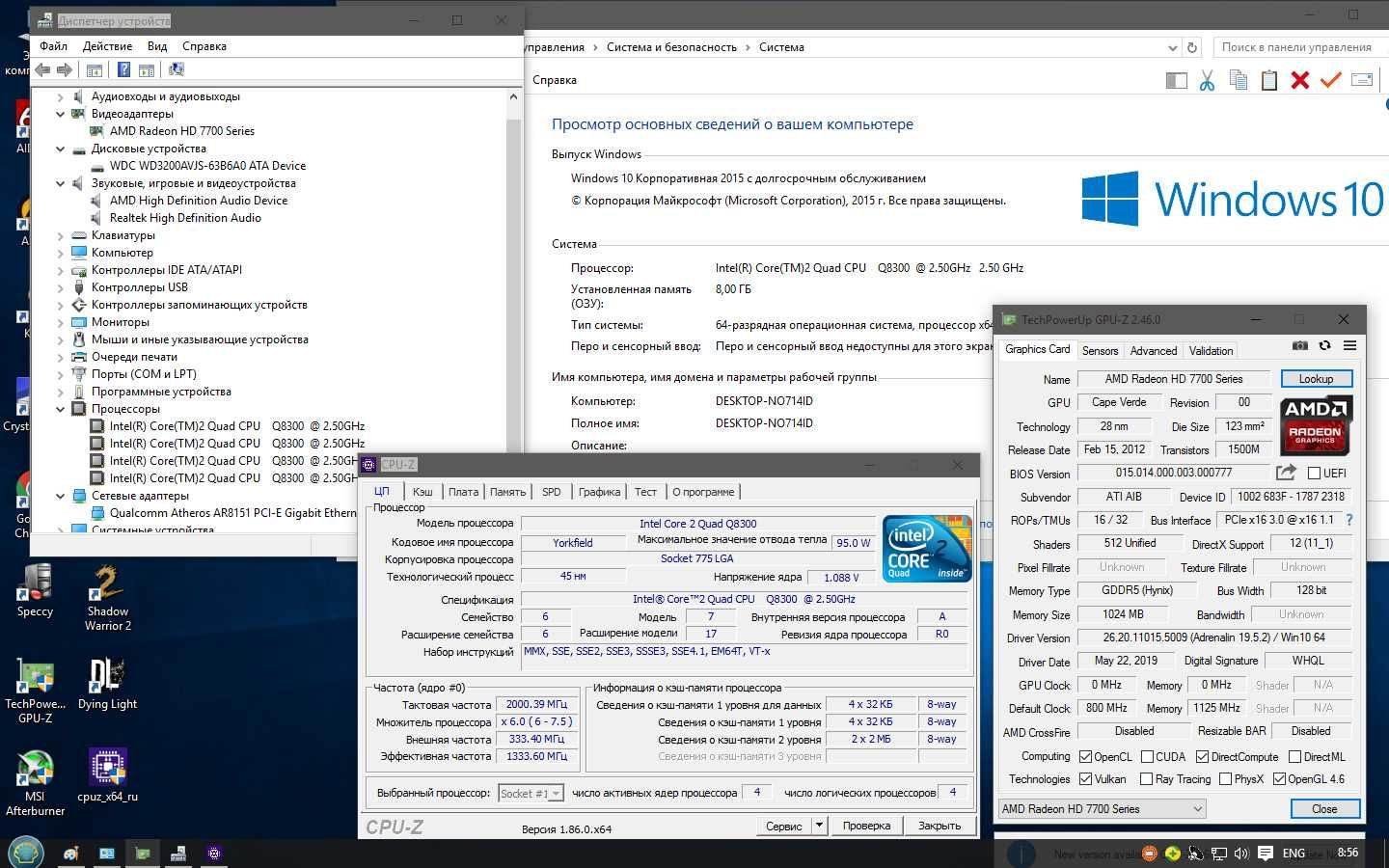This screenshot has height=868, width=1389.
Task: Toggle OpenCL checkbox
Action: point(1085,757)
